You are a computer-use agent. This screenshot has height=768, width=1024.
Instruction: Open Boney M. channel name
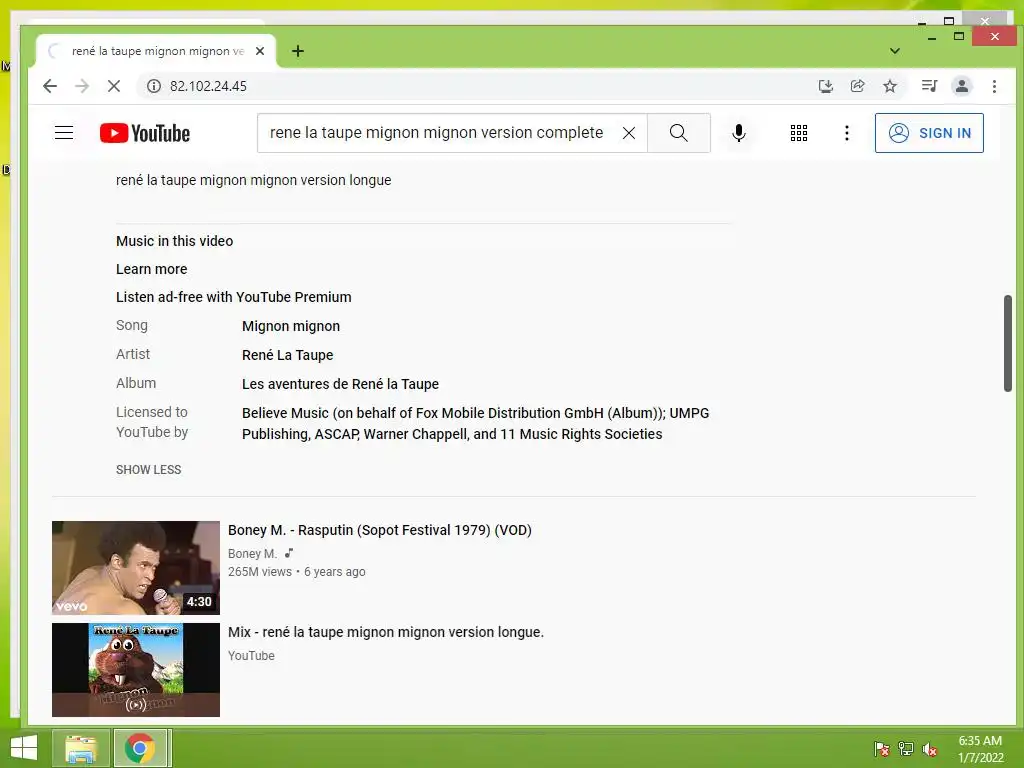252,554
